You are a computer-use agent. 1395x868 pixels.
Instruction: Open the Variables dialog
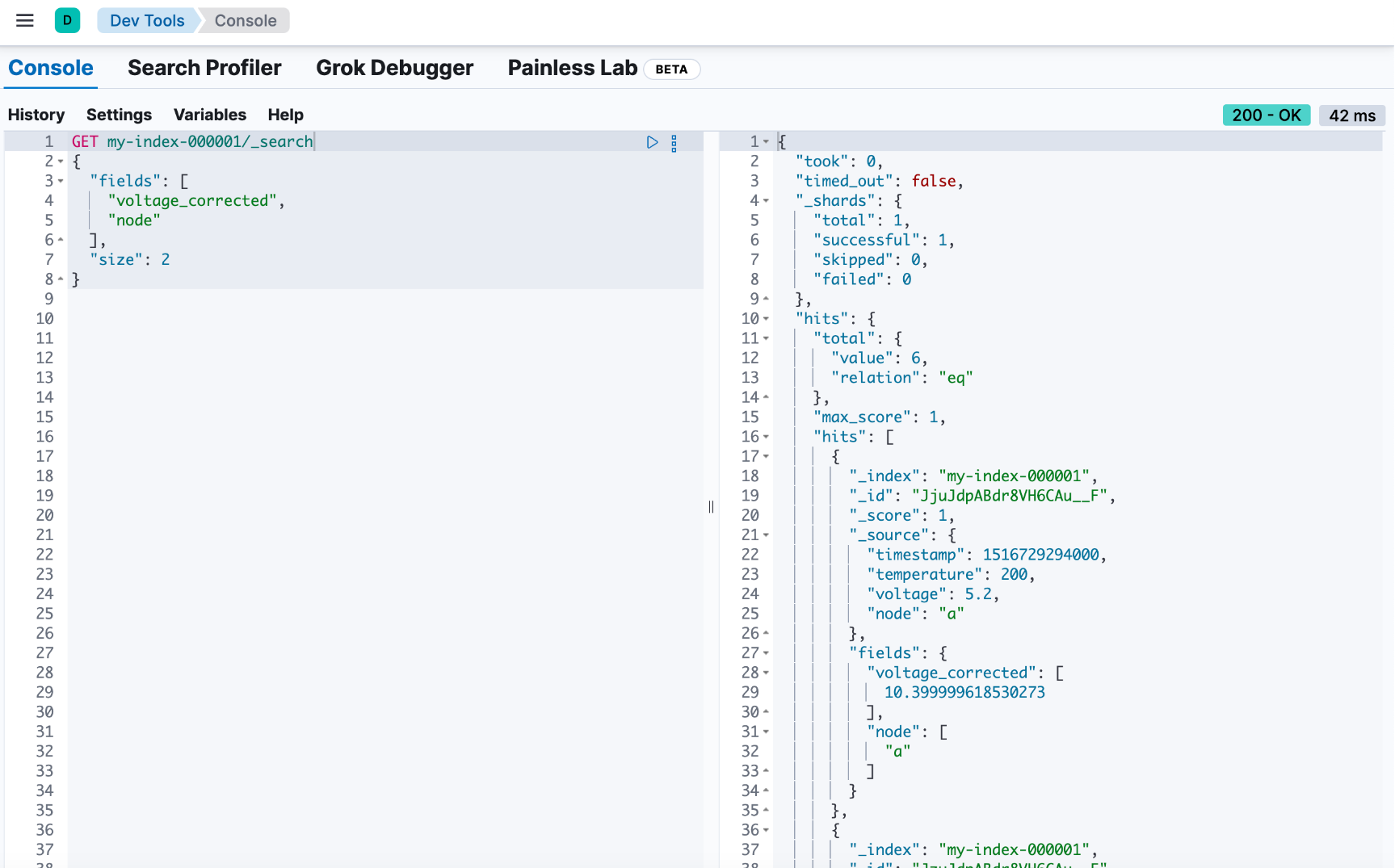[x=210, y=115]
